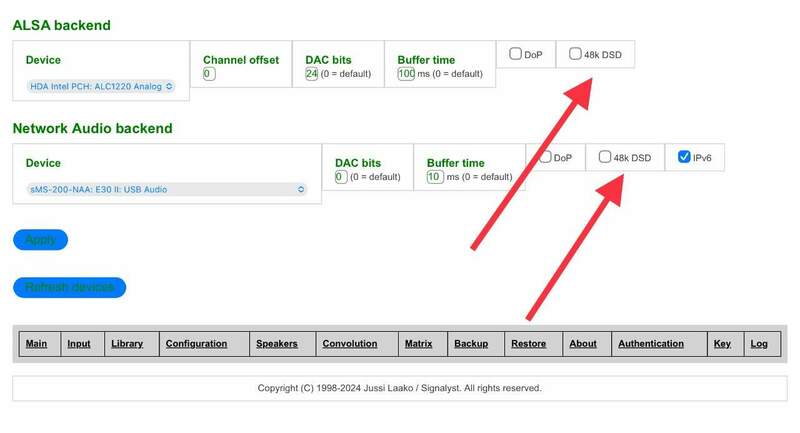Enable DoP in Network Audio backend

point(546,157)
